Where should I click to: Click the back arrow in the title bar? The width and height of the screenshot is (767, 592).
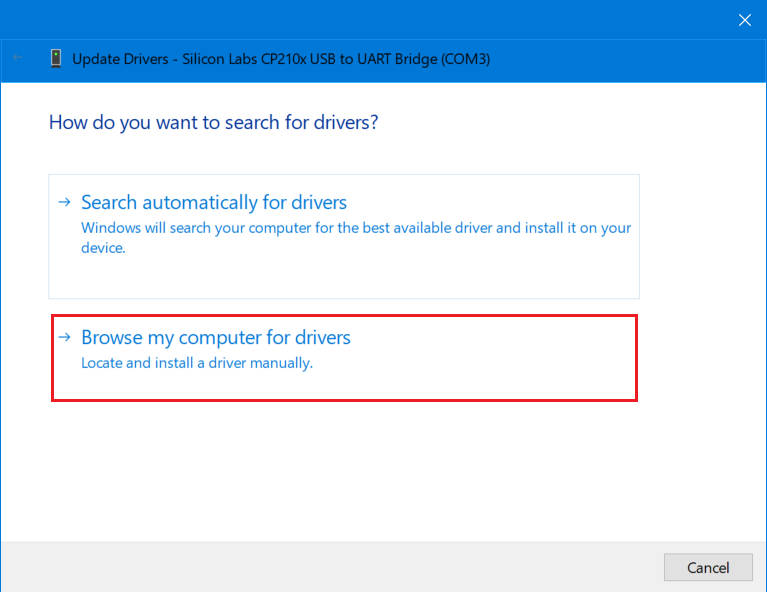tap(17, 58)
